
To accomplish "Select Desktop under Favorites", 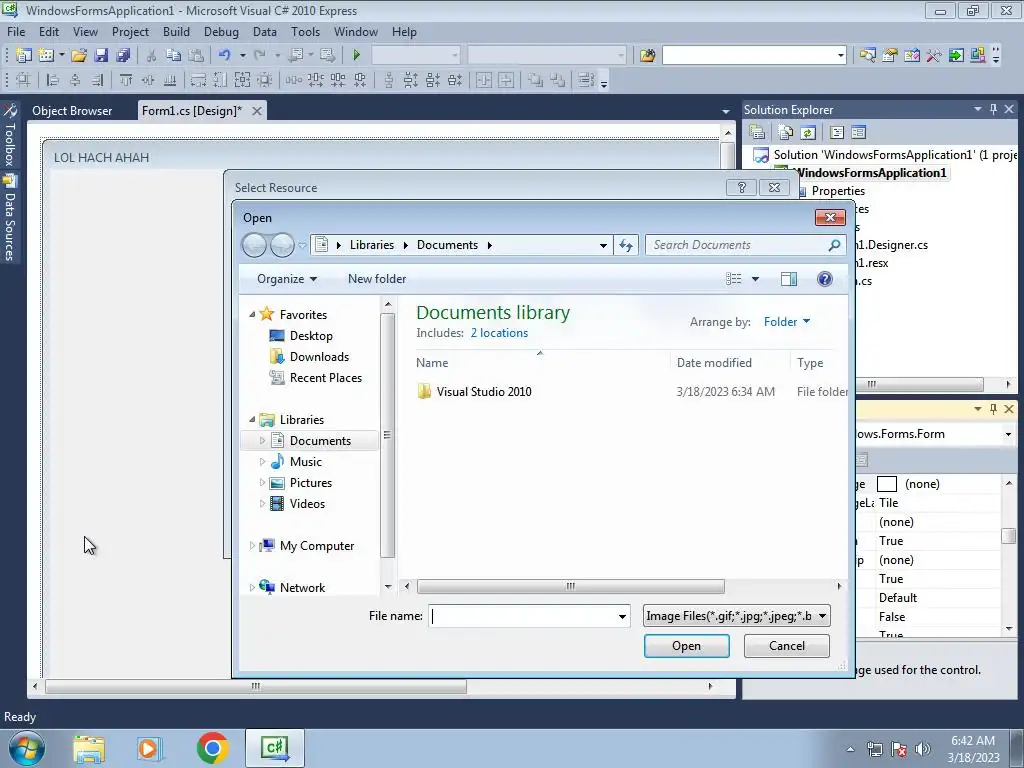I will [x=311, y=336].
